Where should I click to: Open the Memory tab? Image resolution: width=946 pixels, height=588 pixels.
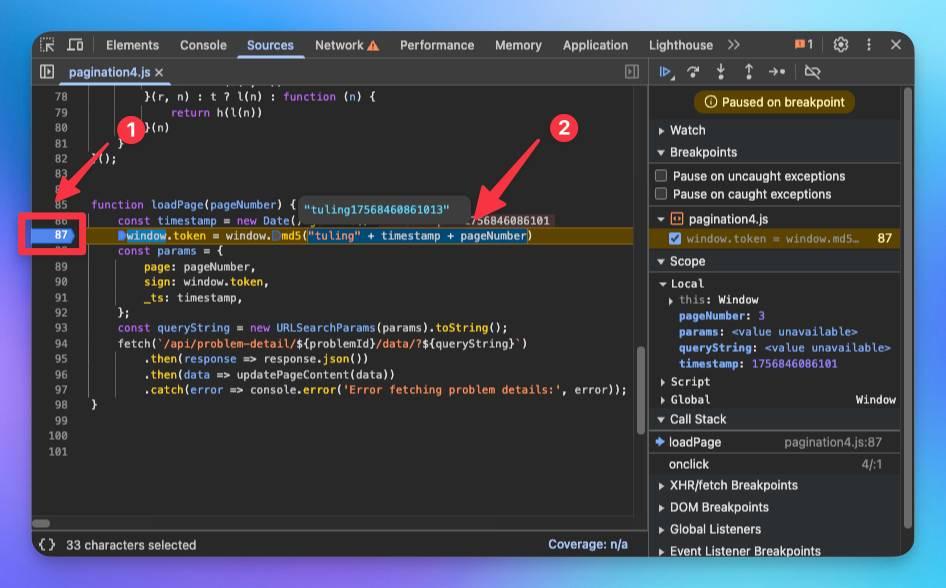(518, 45)
